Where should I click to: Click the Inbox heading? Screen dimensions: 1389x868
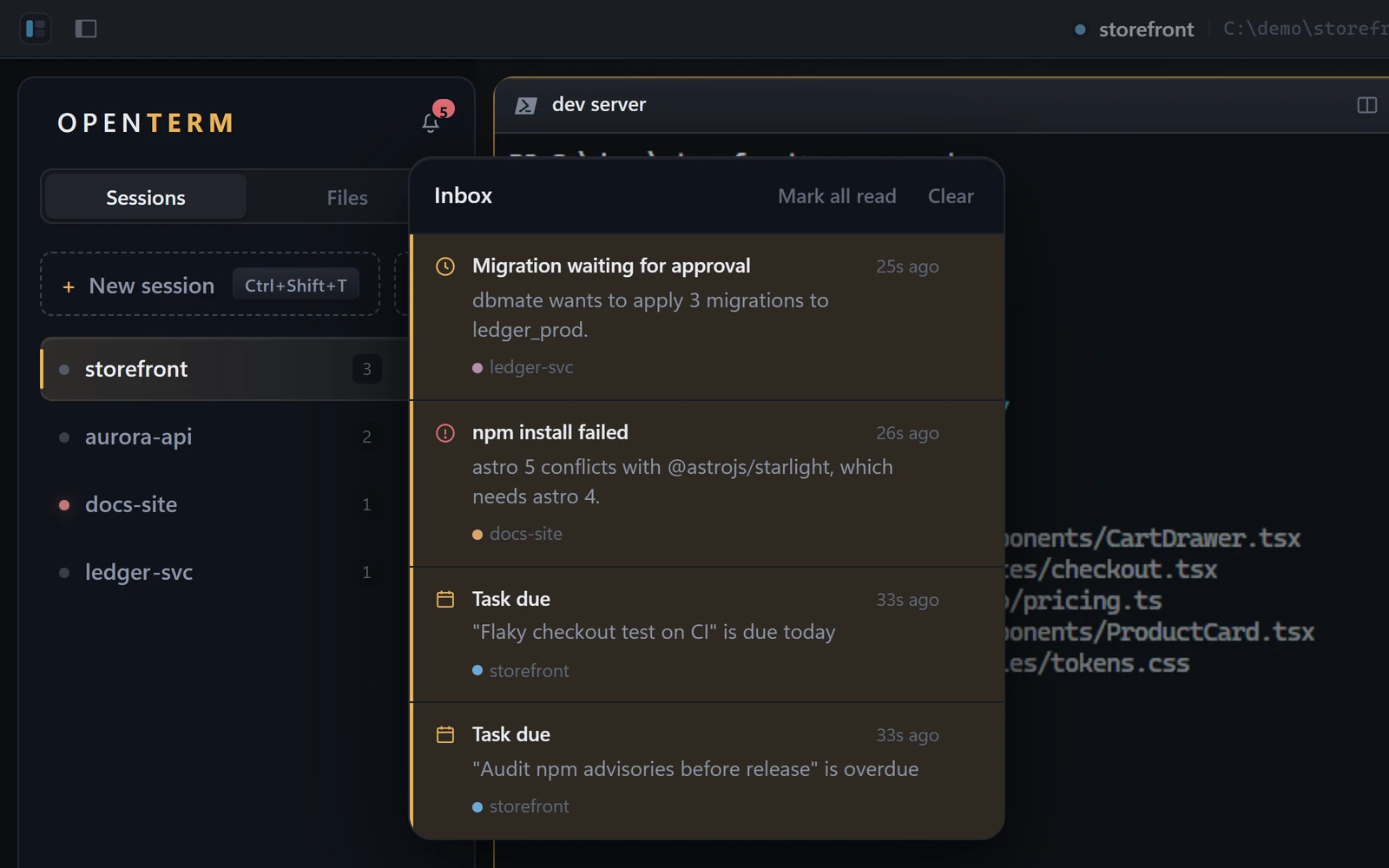463,195
